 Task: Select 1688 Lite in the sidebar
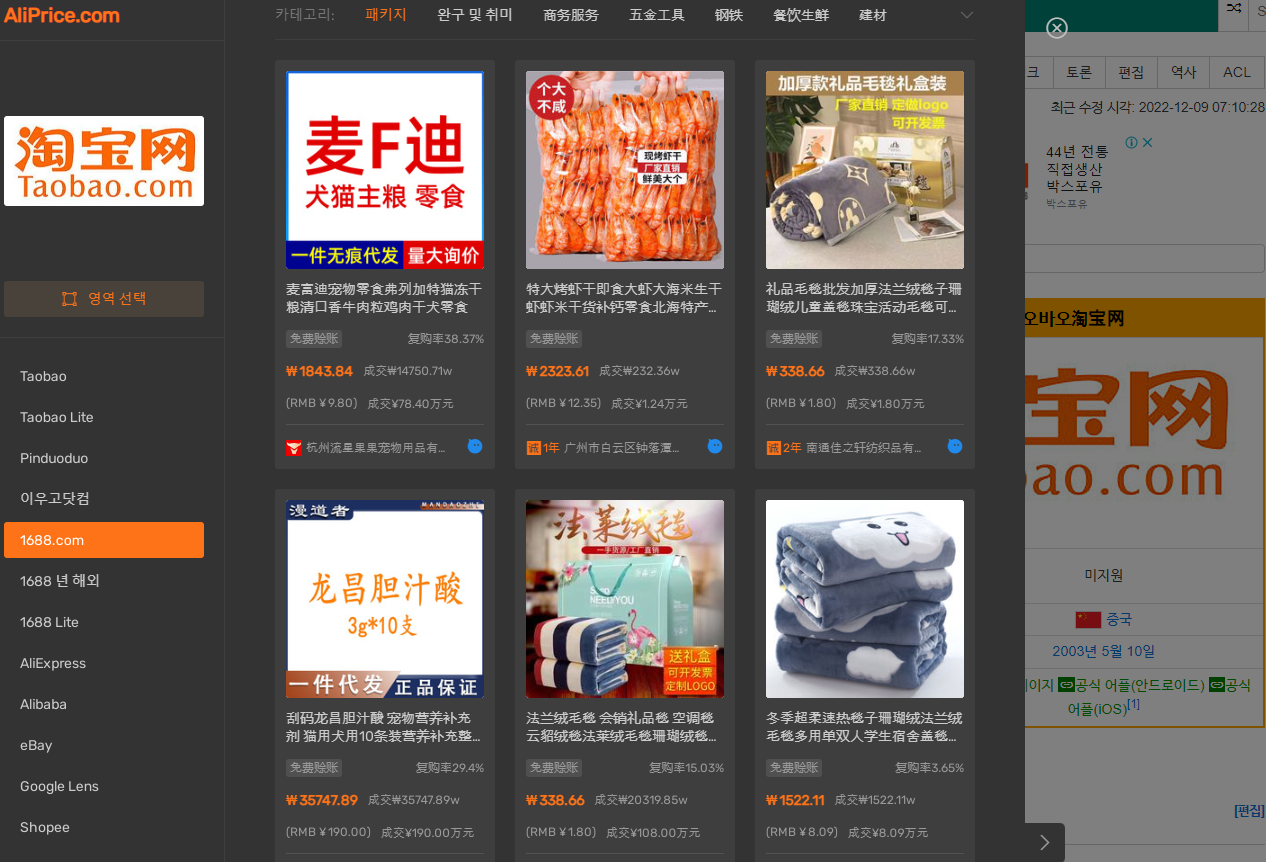point(104,622)
